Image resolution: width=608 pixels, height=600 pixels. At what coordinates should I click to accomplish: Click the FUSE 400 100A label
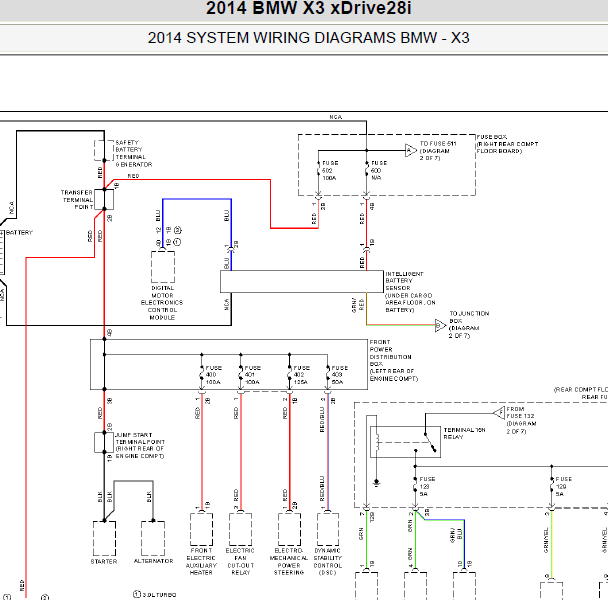[213, 375]
